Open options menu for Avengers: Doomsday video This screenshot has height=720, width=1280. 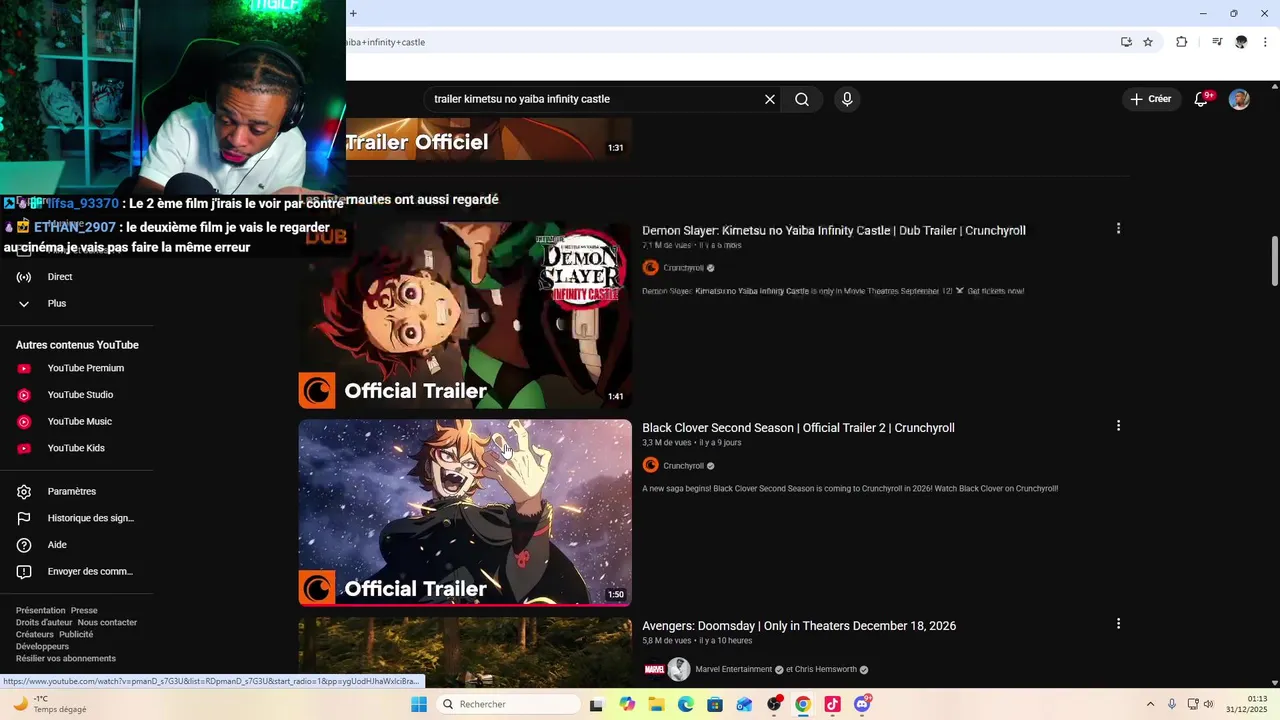1118,624
